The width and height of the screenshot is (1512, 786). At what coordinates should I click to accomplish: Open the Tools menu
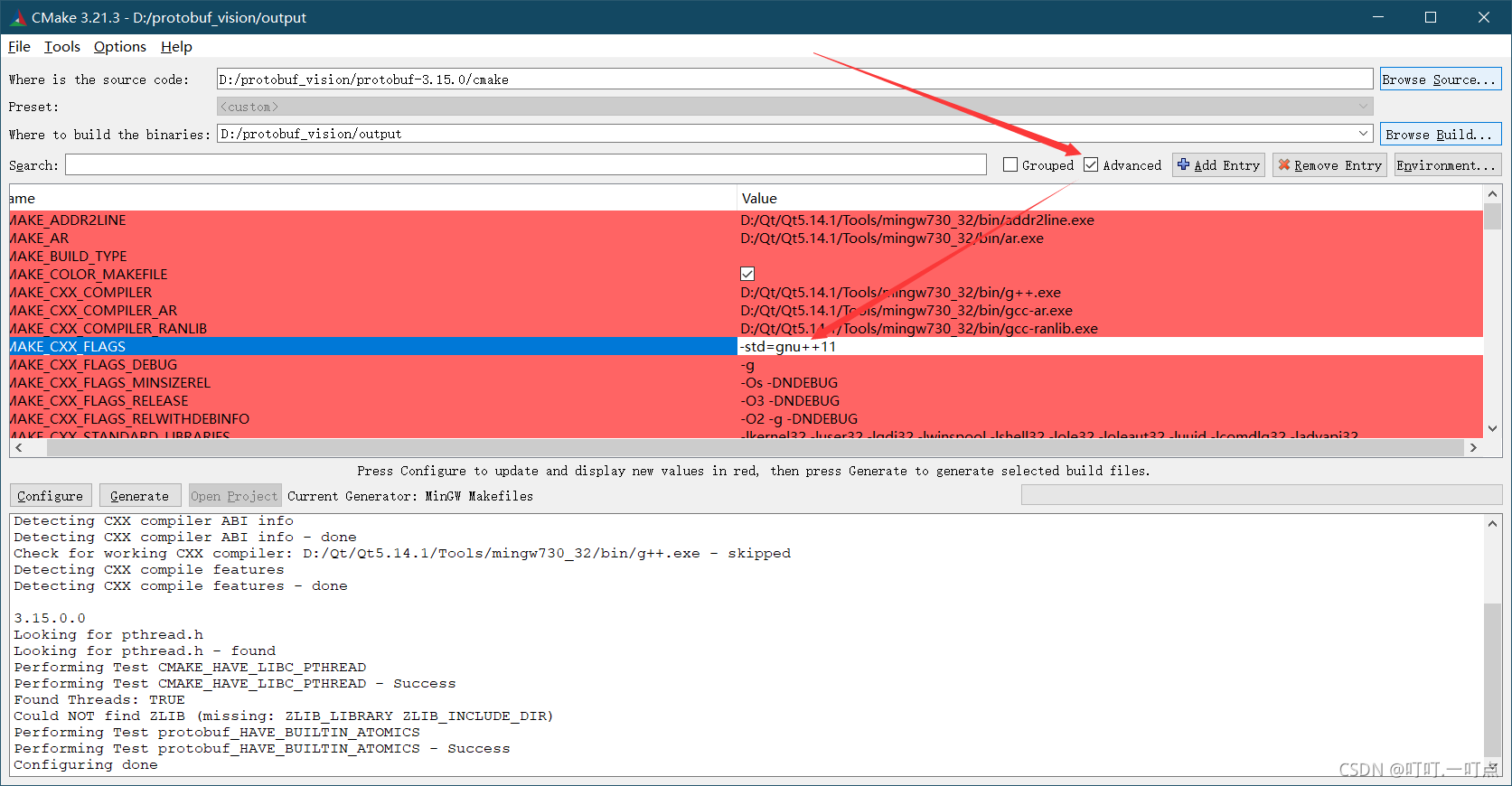click(x=62, y=47)
